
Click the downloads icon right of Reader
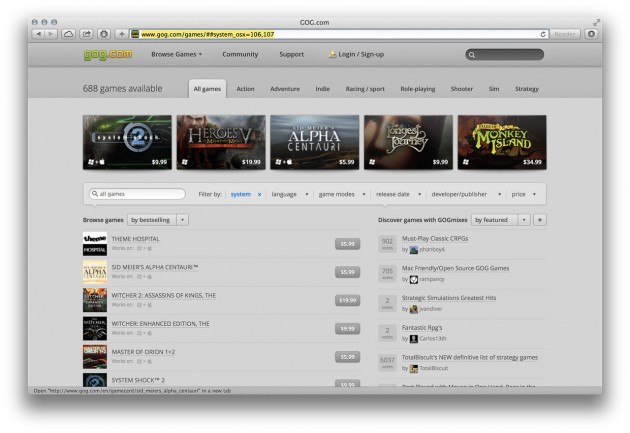click(591, 34)
